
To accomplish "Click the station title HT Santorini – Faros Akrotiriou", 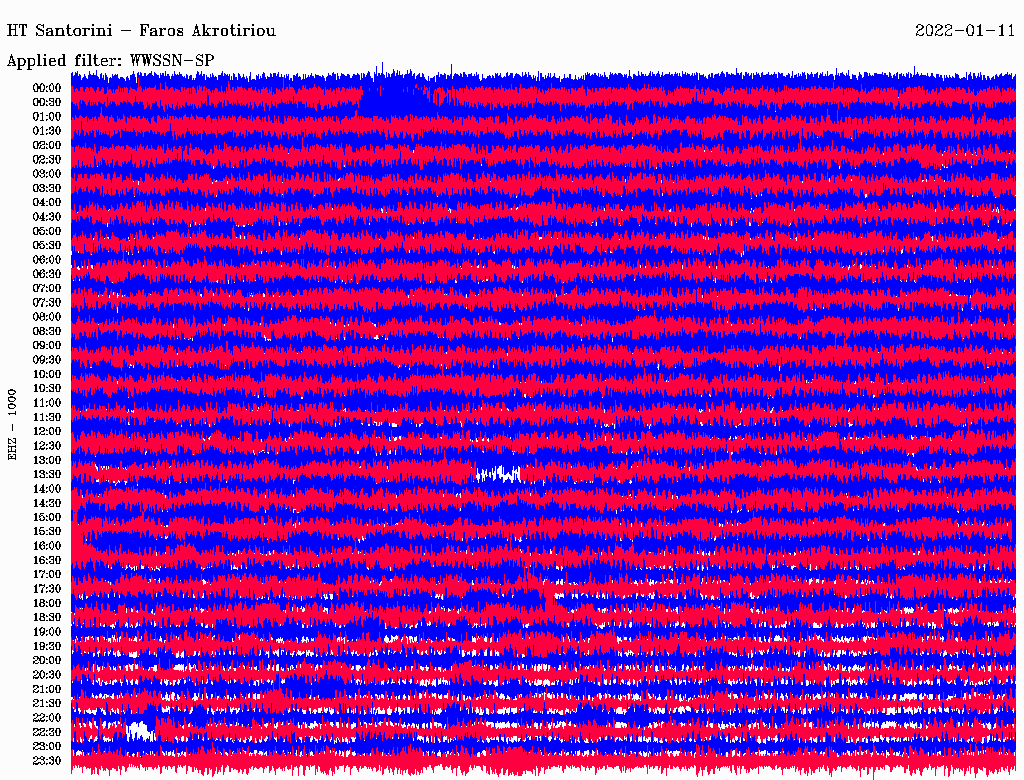I will coord(141,31).
